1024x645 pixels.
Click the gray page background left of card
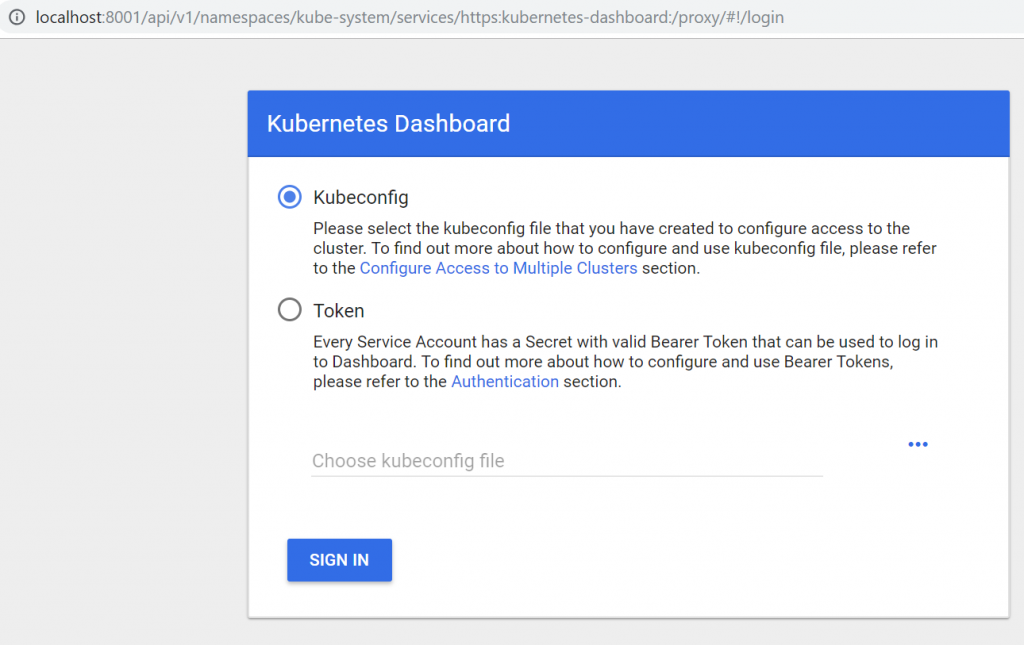(120, 350)
